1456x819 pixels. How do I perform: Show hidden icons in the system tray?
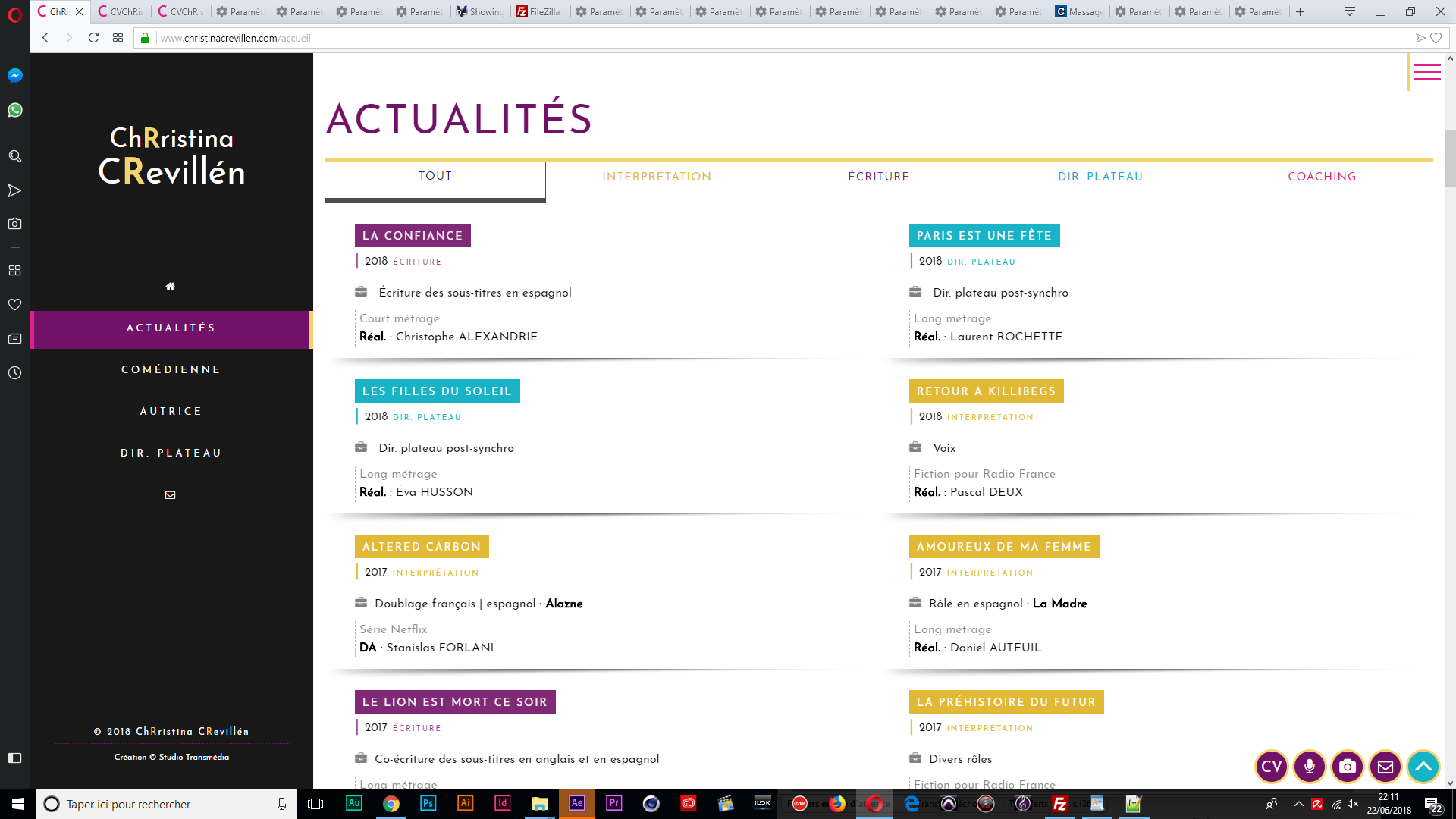click(x=1298, y=804)
